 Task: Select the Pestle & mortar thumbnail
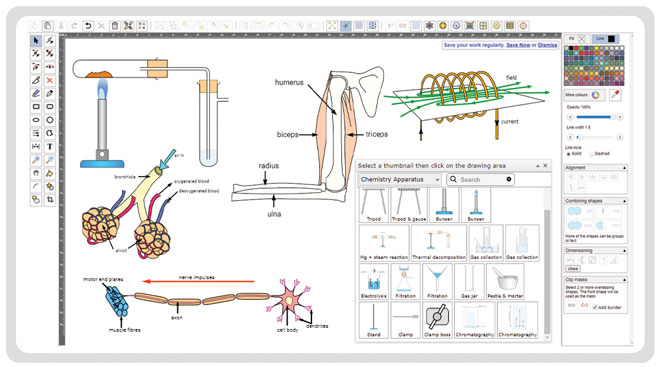[505, 282]
